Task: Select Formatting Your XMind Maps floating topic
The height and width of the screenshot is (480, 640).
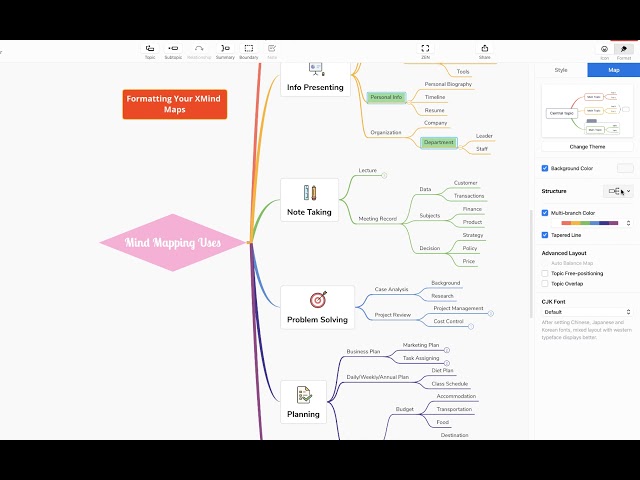Action: [175, 104]
